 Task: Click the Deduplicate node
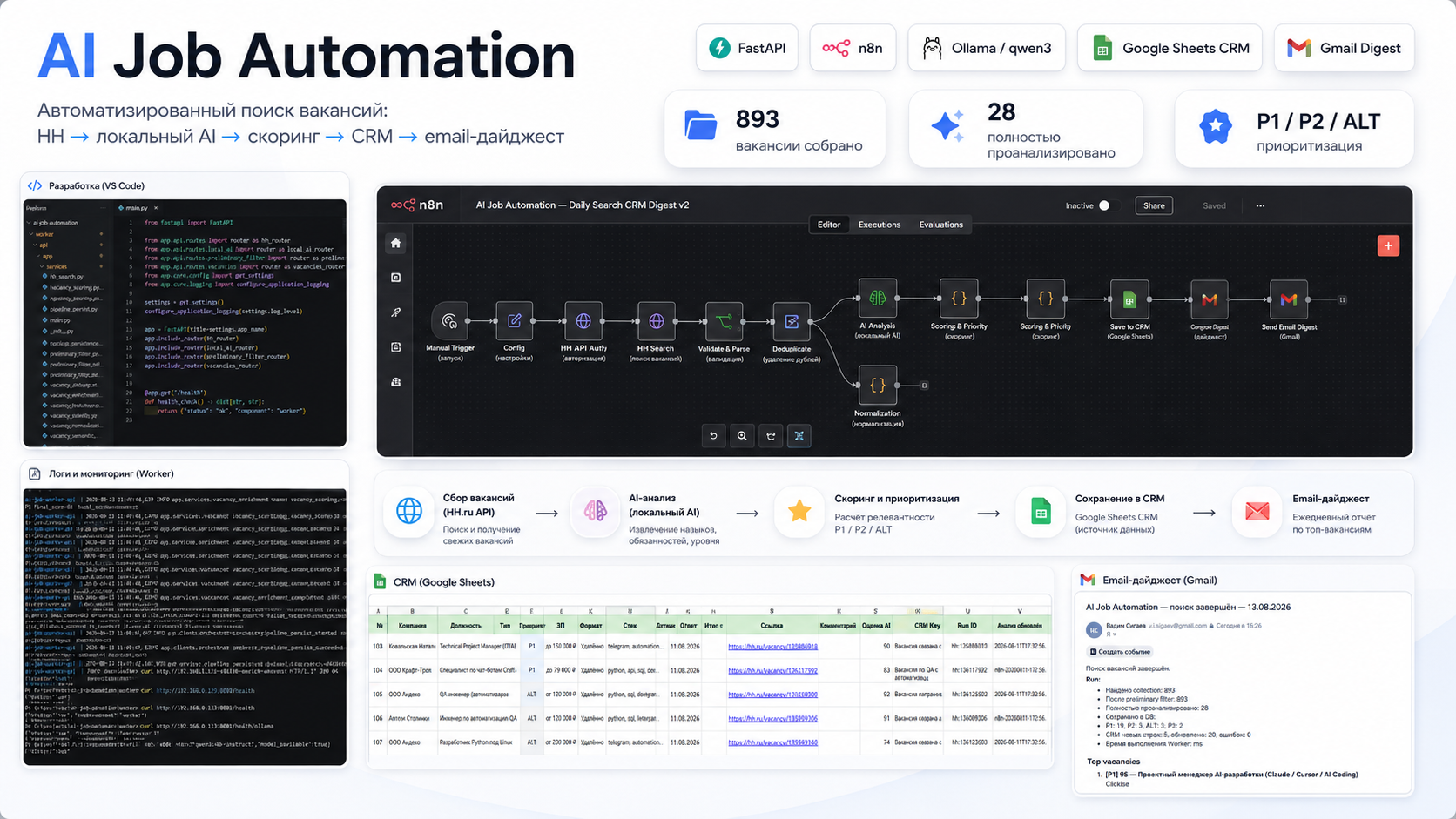[x=792, y=321]
